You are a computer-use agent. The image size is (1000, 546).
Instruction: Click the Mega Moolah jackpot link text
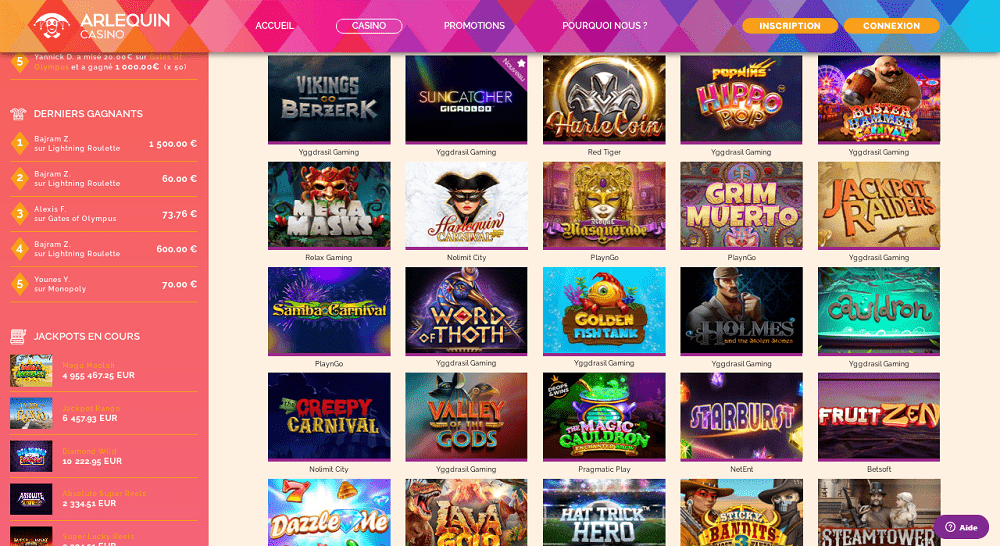click(89, 365)
